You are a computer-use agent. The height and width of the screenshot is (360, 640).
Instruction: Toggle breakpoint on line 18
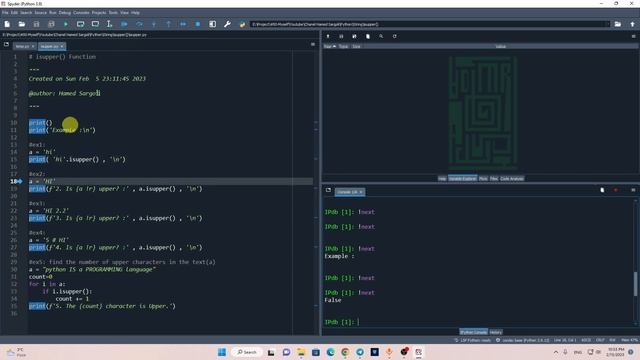pos(20,181)
